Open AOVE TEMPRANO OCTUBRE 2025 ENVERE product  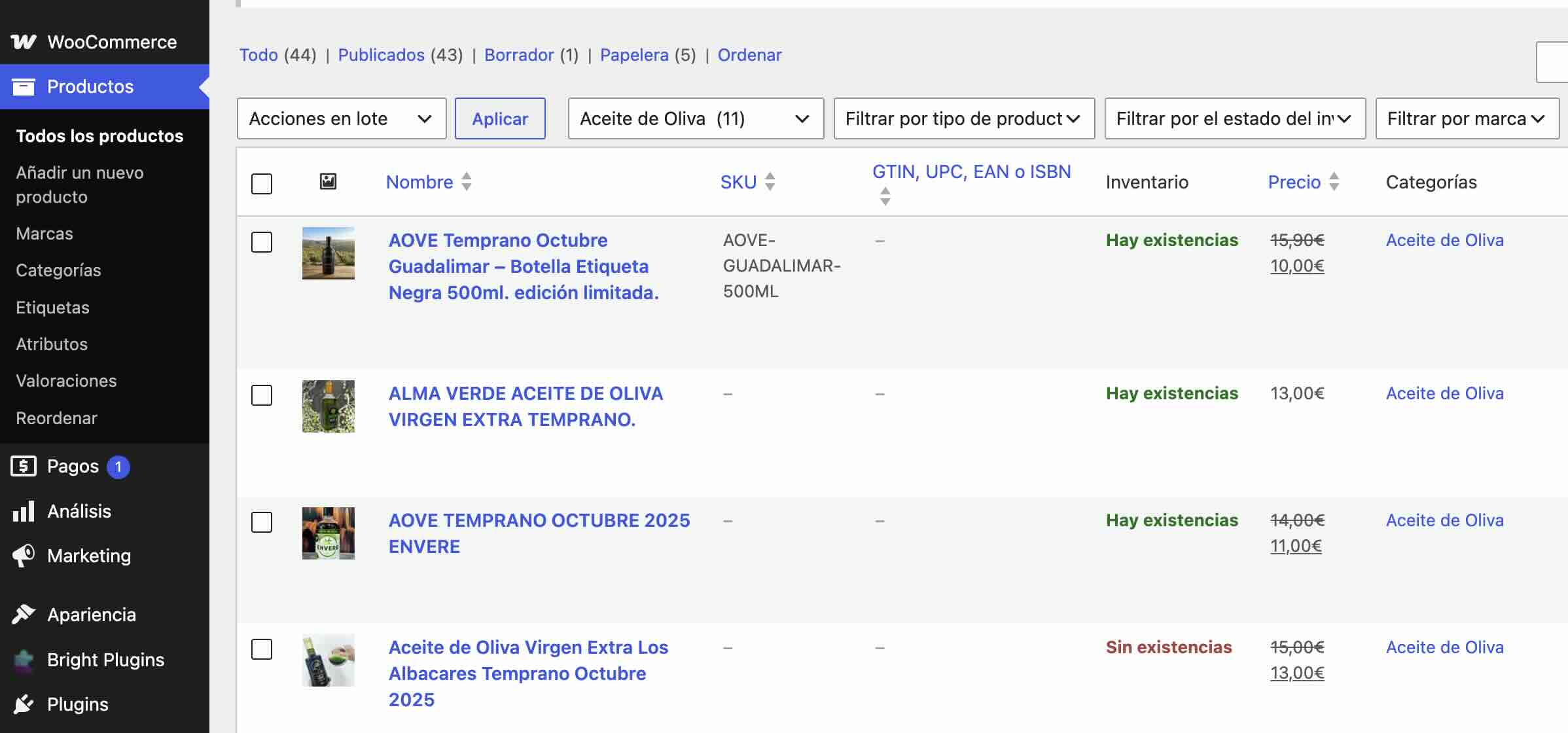click(x=539, y=533)
